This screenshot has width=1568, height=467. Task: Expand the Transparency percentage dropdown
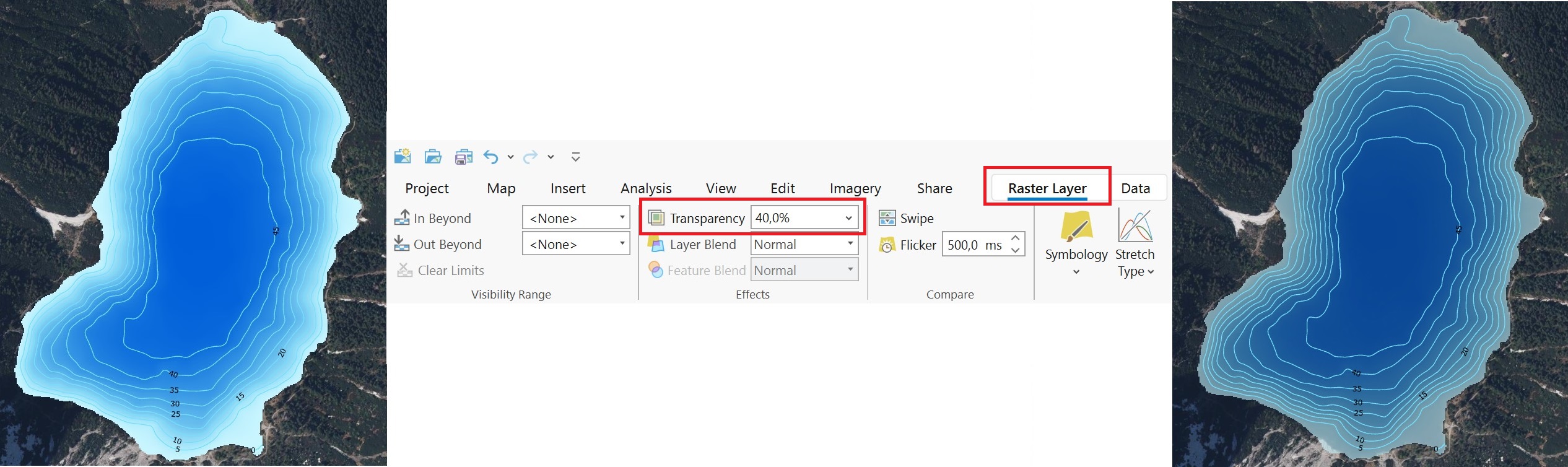tap(848, 218)
